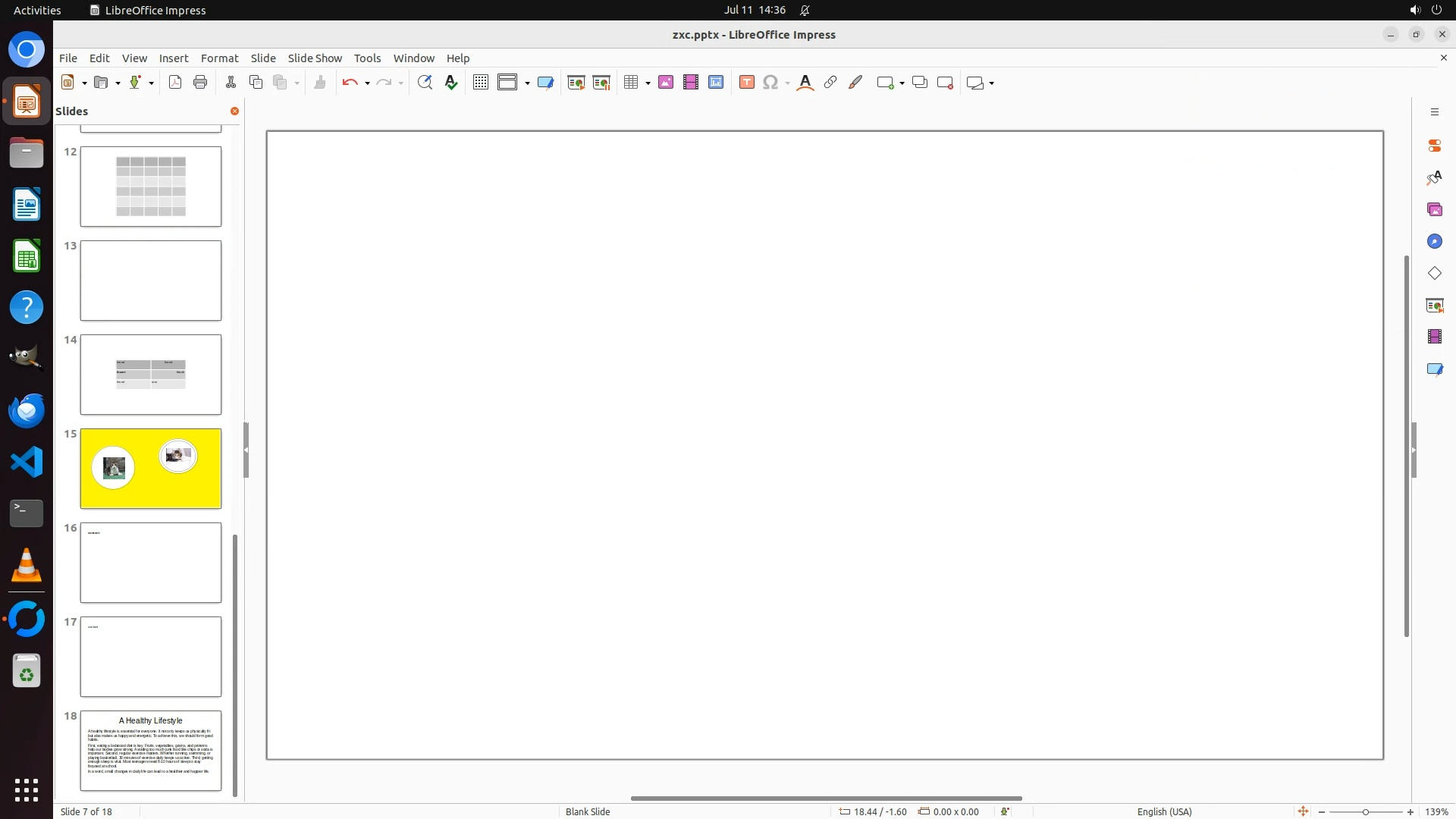Viewport: 1456px width, 819px height.
Task: Click the Spelling check icon
Action: pyautogui.click(x=451, y=83)
